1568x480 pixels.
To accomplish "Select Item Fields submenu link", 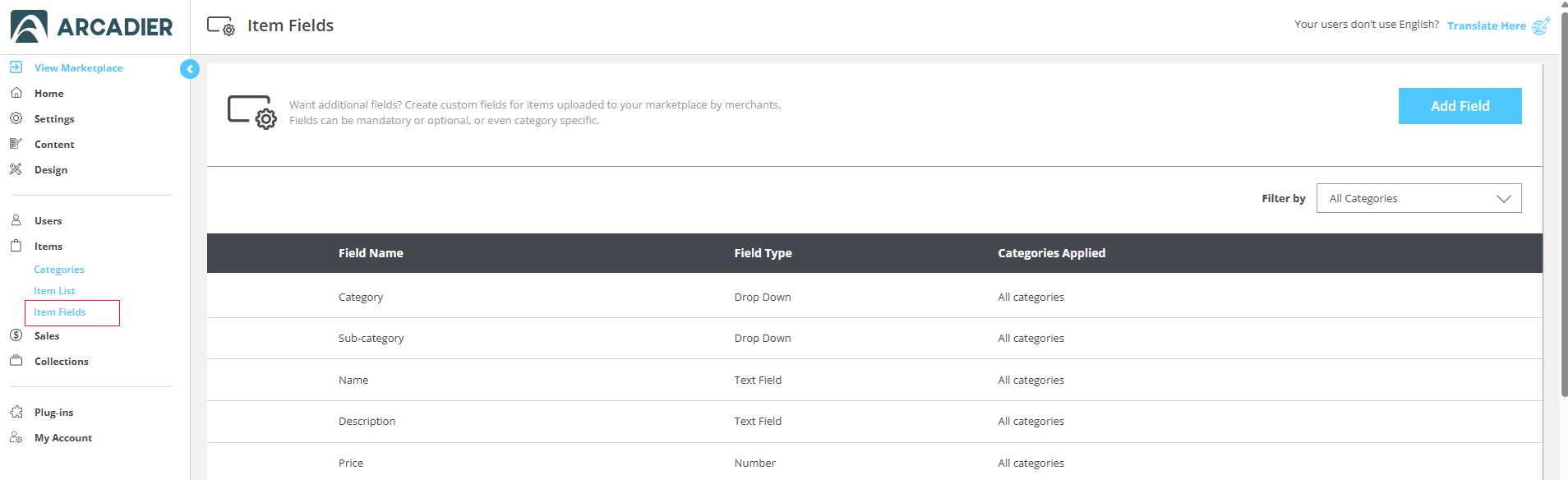I will pos(60,312).
